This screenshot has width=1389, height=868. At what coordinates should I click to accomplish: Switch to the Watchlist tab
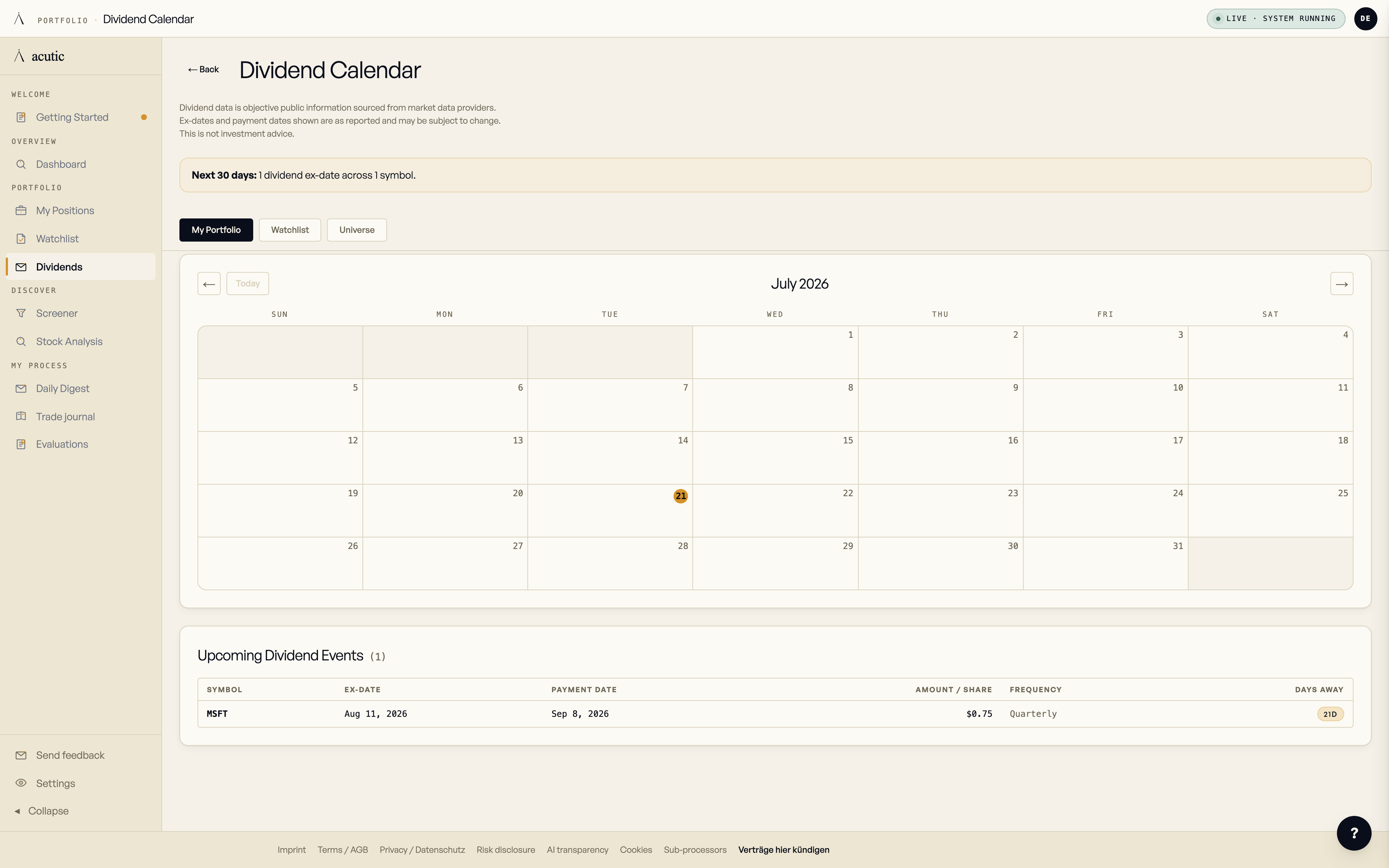click(x=290, y=230)
